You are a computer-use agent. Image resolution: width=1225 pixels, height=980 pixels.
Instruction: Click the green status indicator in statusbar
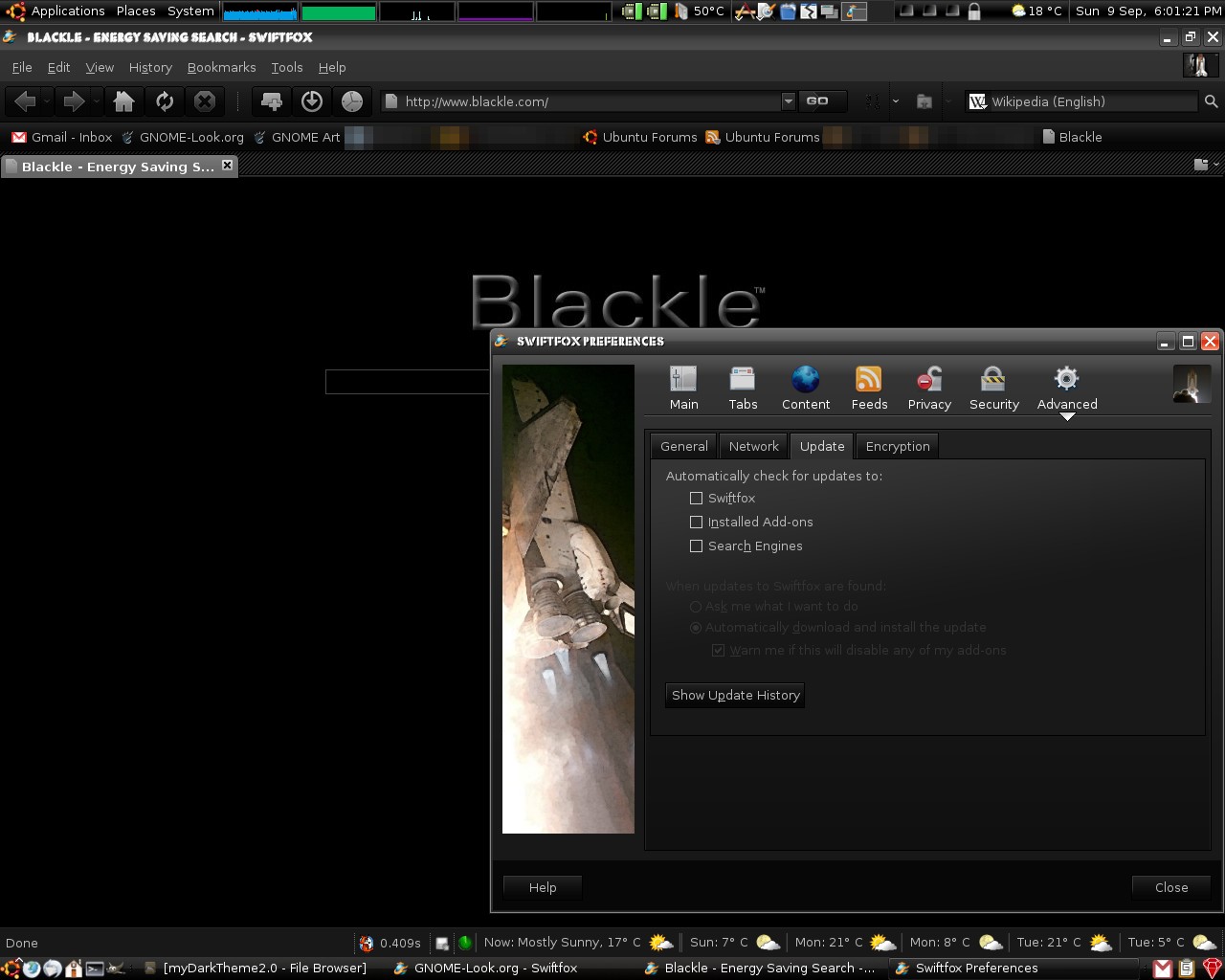[465, 943]
